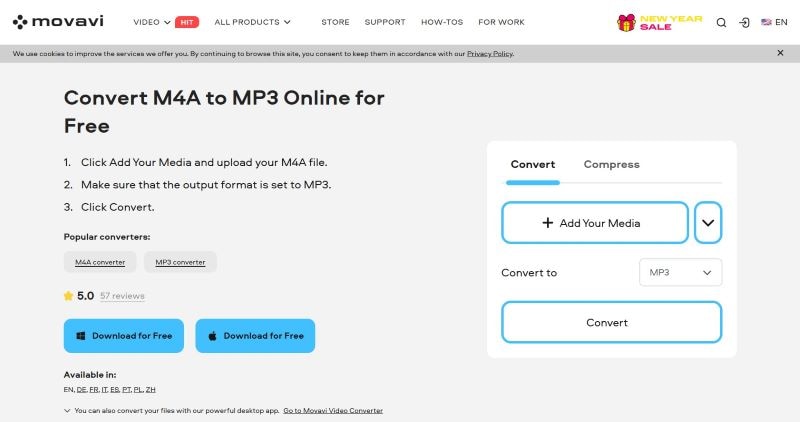This screenshot has height=422, width=800.
Task: Open the HOW-TOS menu item
Action: pos(442,22)
